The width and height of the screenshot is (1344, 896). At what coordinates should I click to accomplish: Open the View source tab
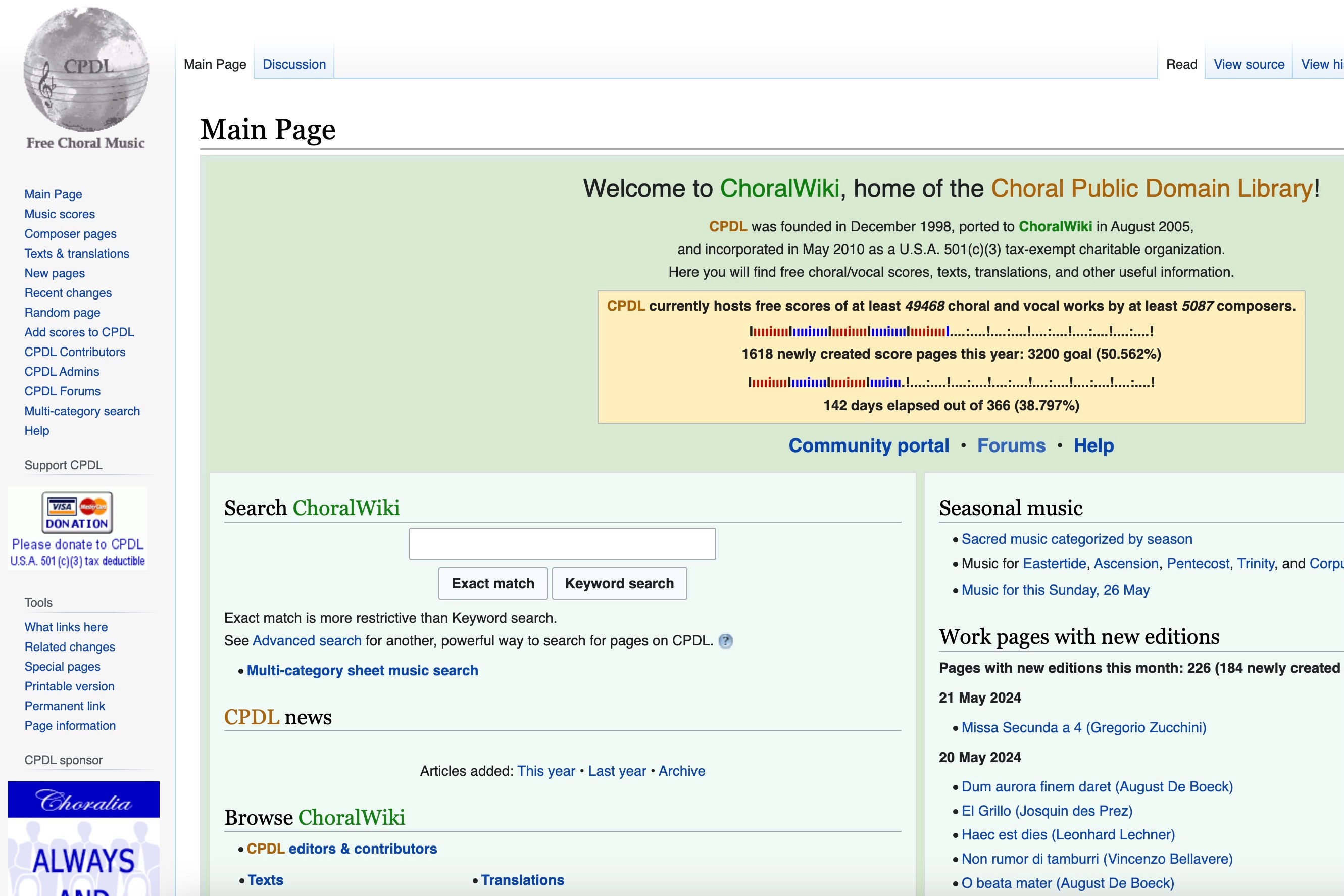pos(1249,64)
